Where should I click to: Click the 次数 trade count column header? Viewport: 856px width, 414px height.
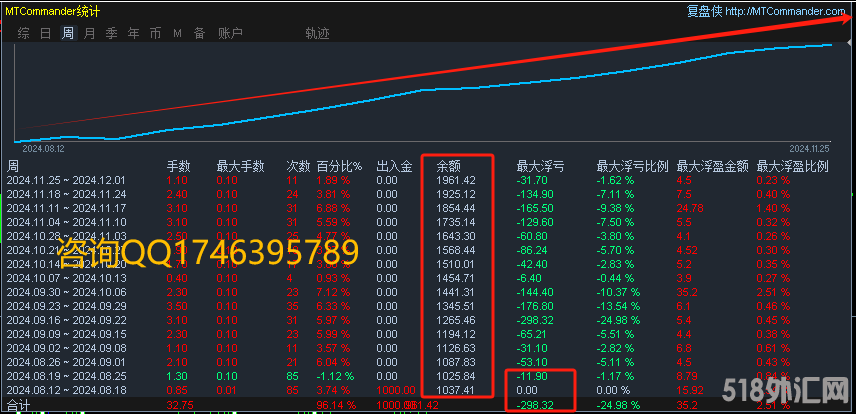tap(298, 166)
